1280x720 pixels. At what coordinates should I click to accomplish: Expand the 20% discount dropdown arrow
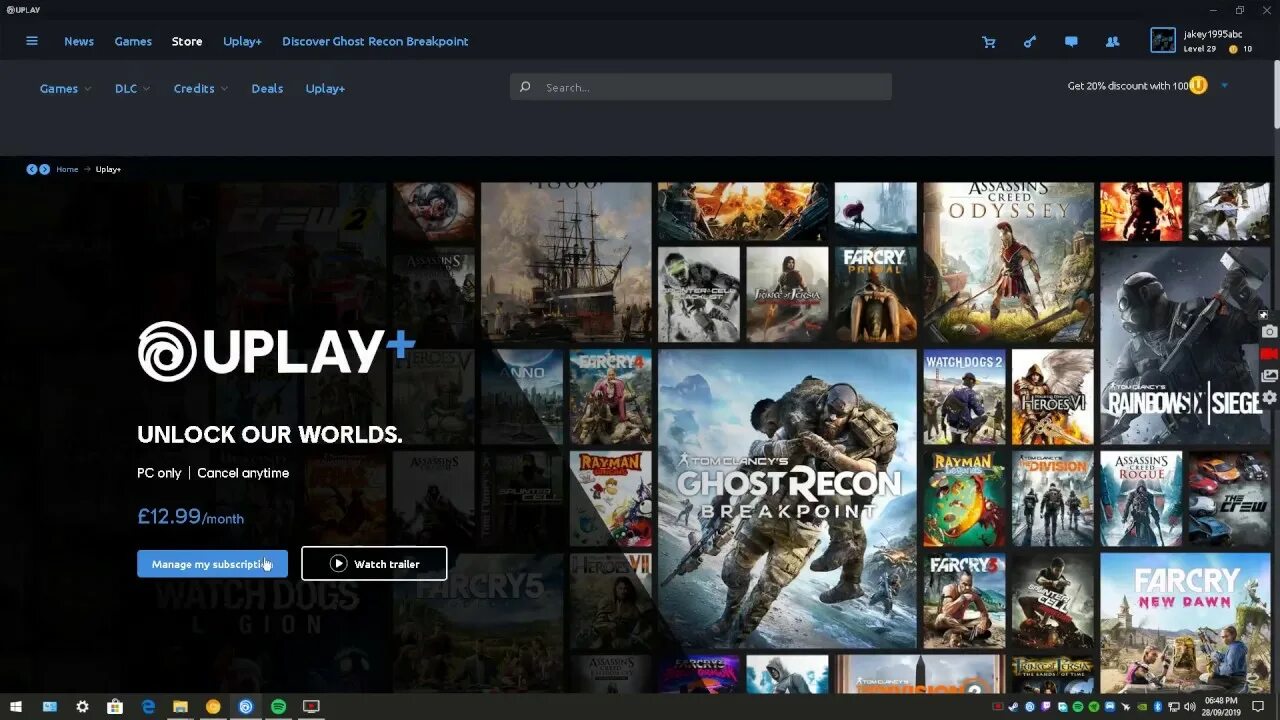[1224, 86]
